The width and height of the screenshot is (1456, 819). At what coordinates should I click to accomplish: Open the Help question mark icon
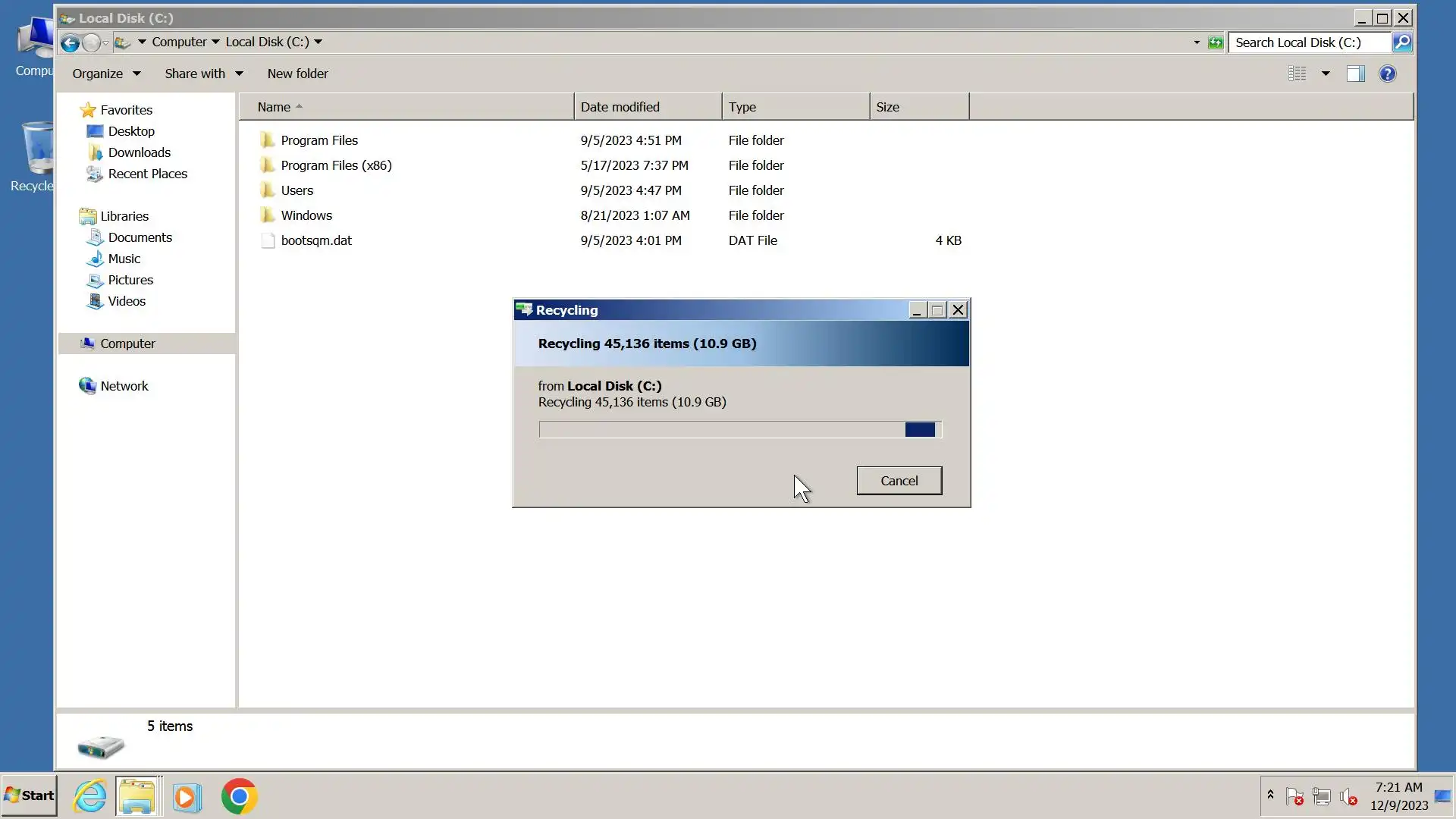[x=1387, y=74]
